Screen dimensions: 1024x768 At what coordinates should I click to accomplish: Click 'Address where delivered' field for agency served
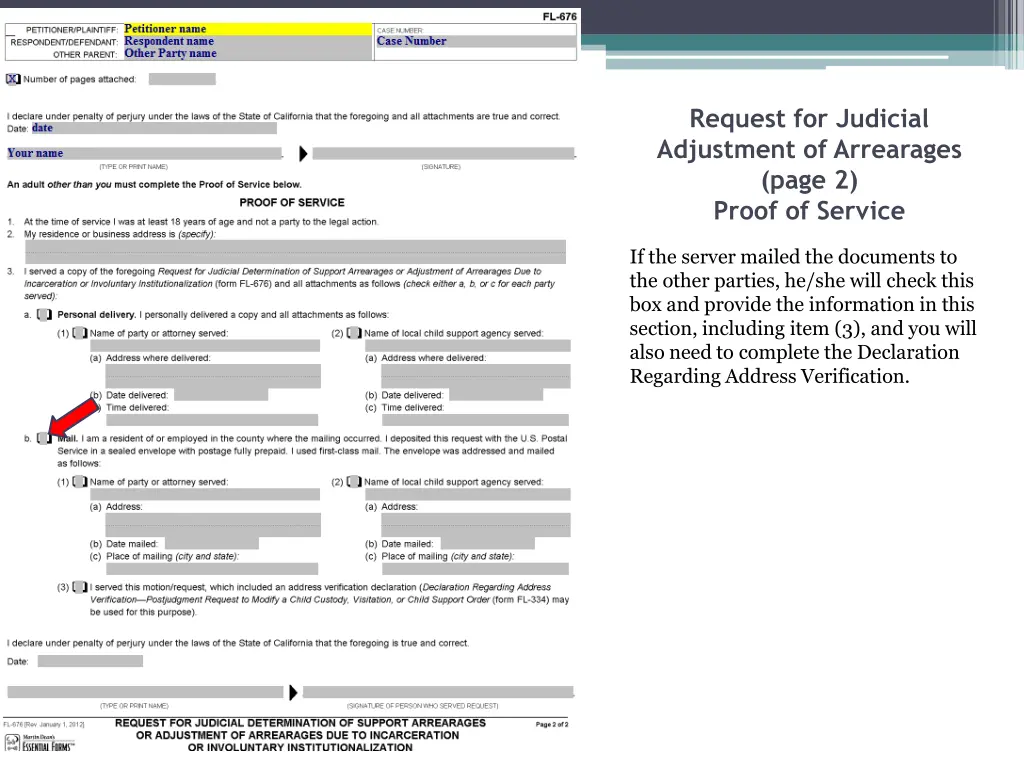coord(475,376)
